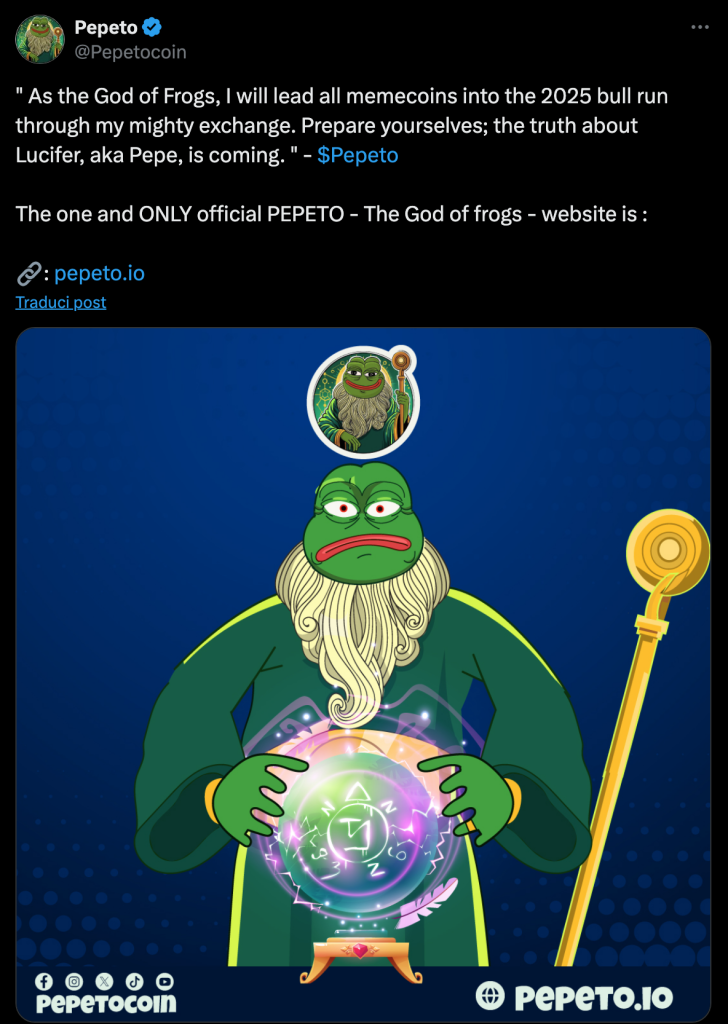Click the globe icon beside PEPETO.IO

click(490, 996)
